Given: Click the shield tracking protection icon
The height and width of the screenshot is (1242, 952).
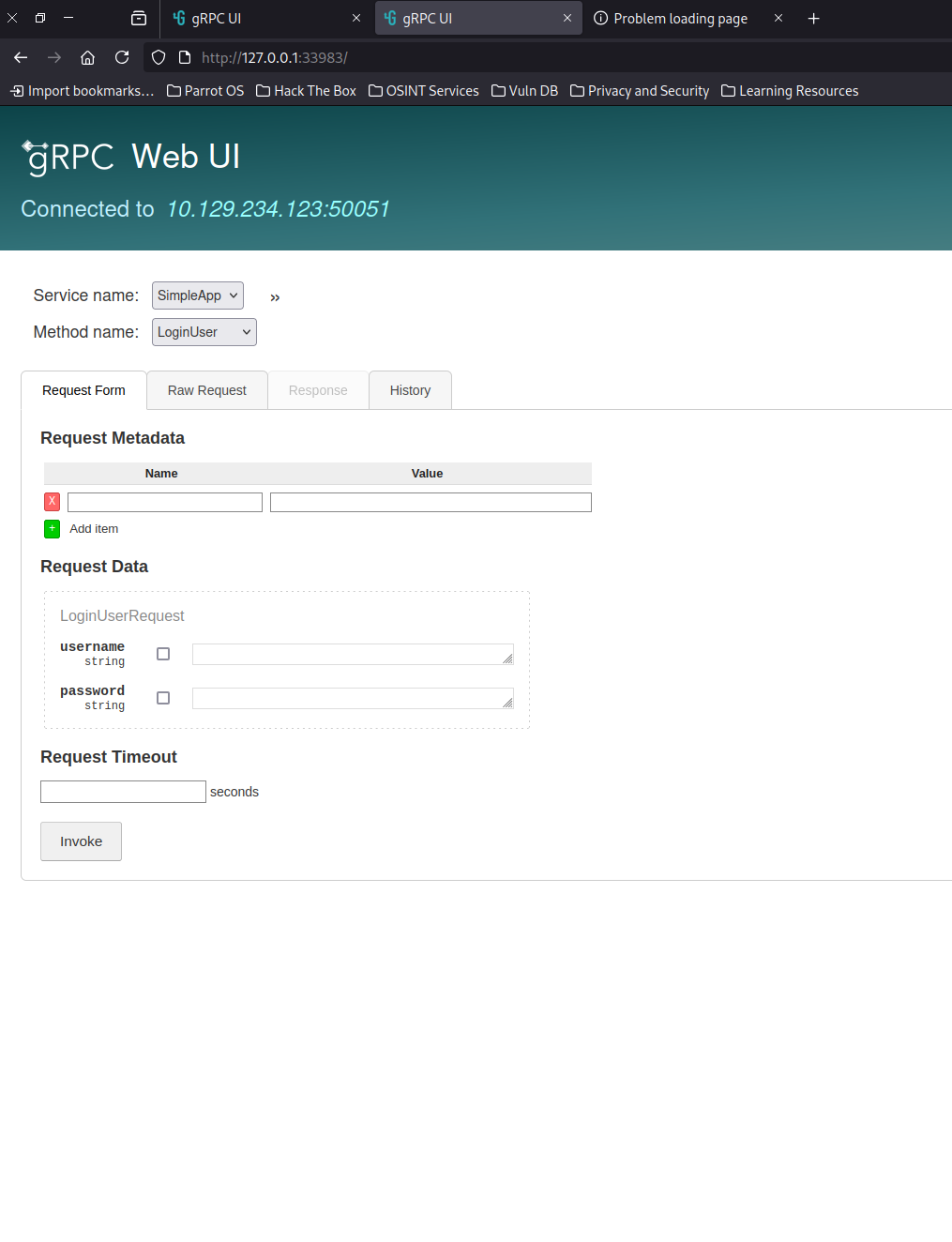Looking at the screenshot, I should (x=159, y=57).
